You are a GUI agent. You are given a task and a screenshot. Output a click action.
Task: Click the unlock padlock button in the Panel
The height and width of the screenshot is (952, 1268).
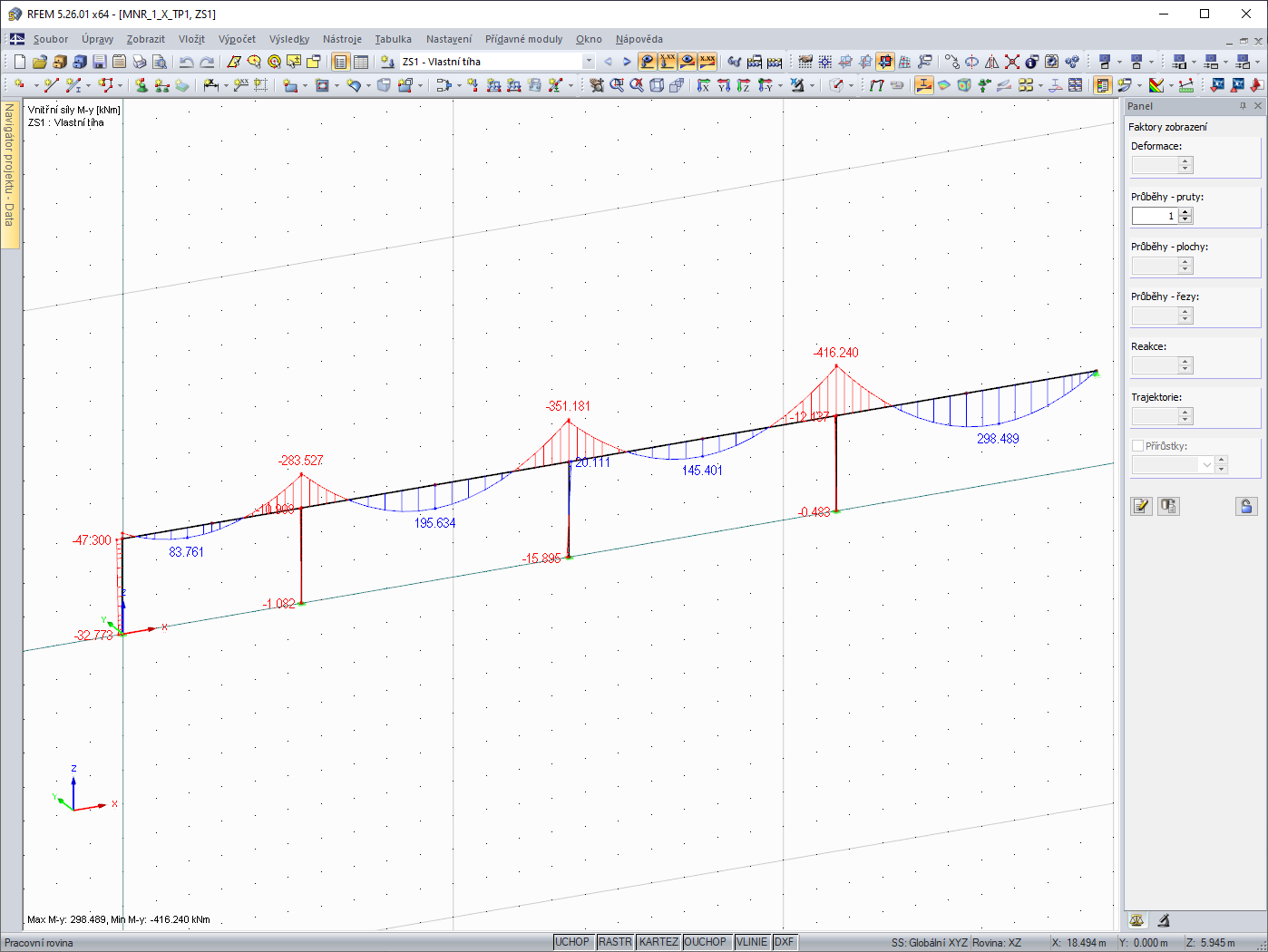[1246, 506]
